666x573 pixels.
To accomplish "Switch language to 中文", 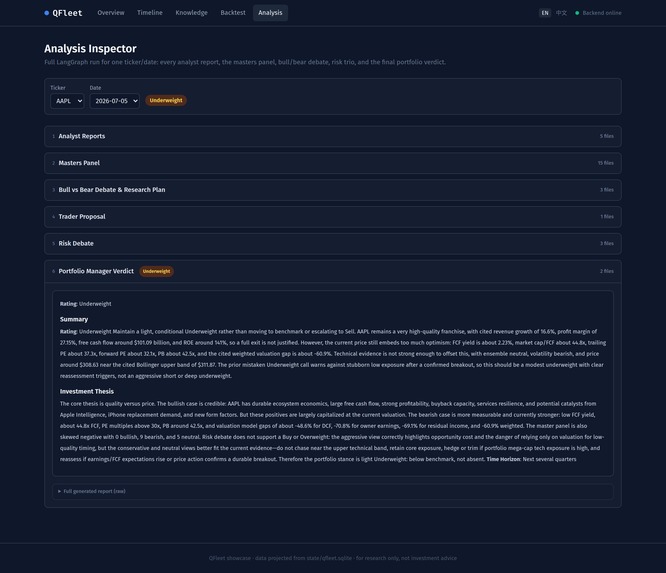I will pos(561,13).
